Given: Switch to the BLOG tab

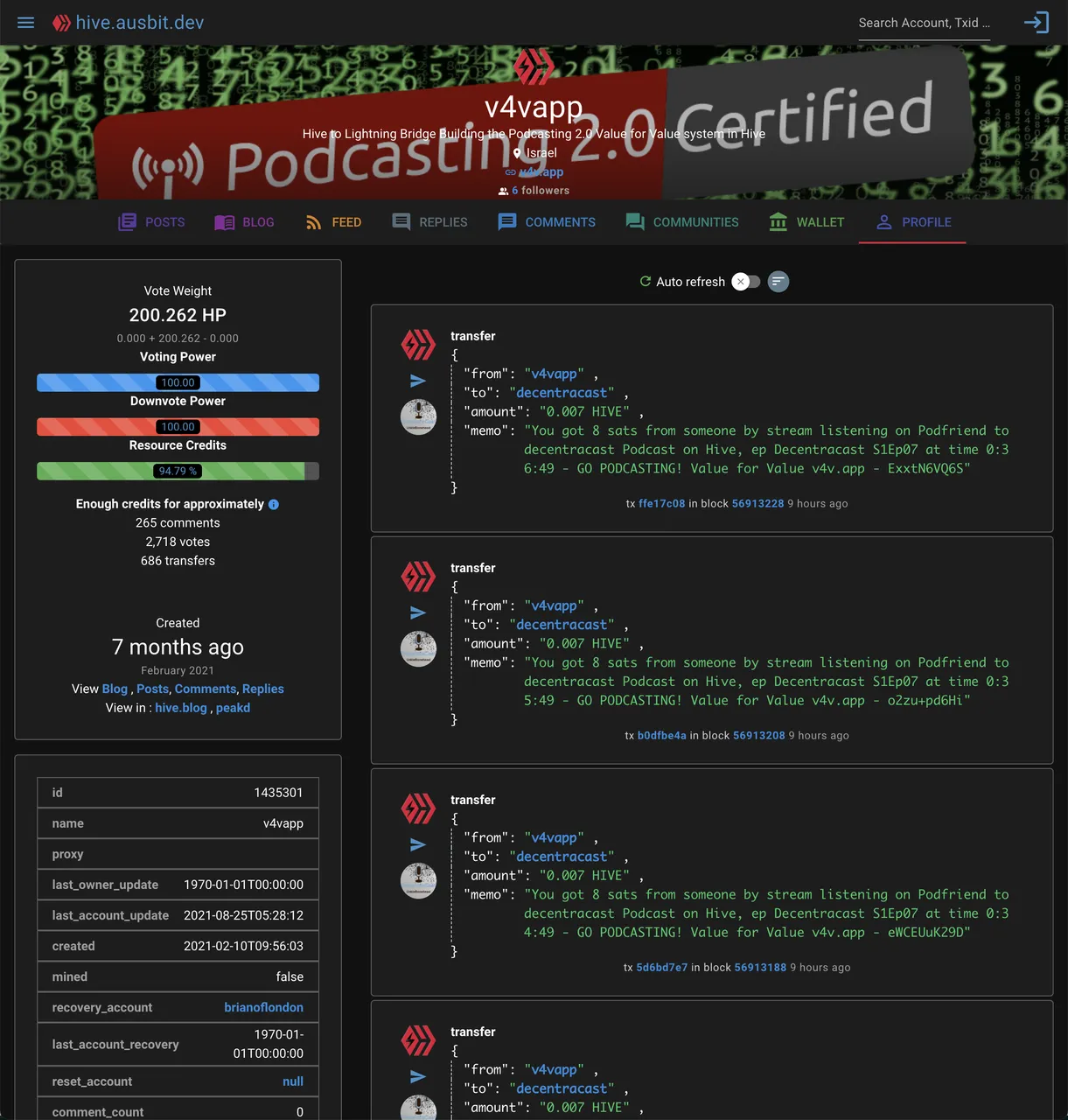Looking at the screenshot, I should point(244,222).
